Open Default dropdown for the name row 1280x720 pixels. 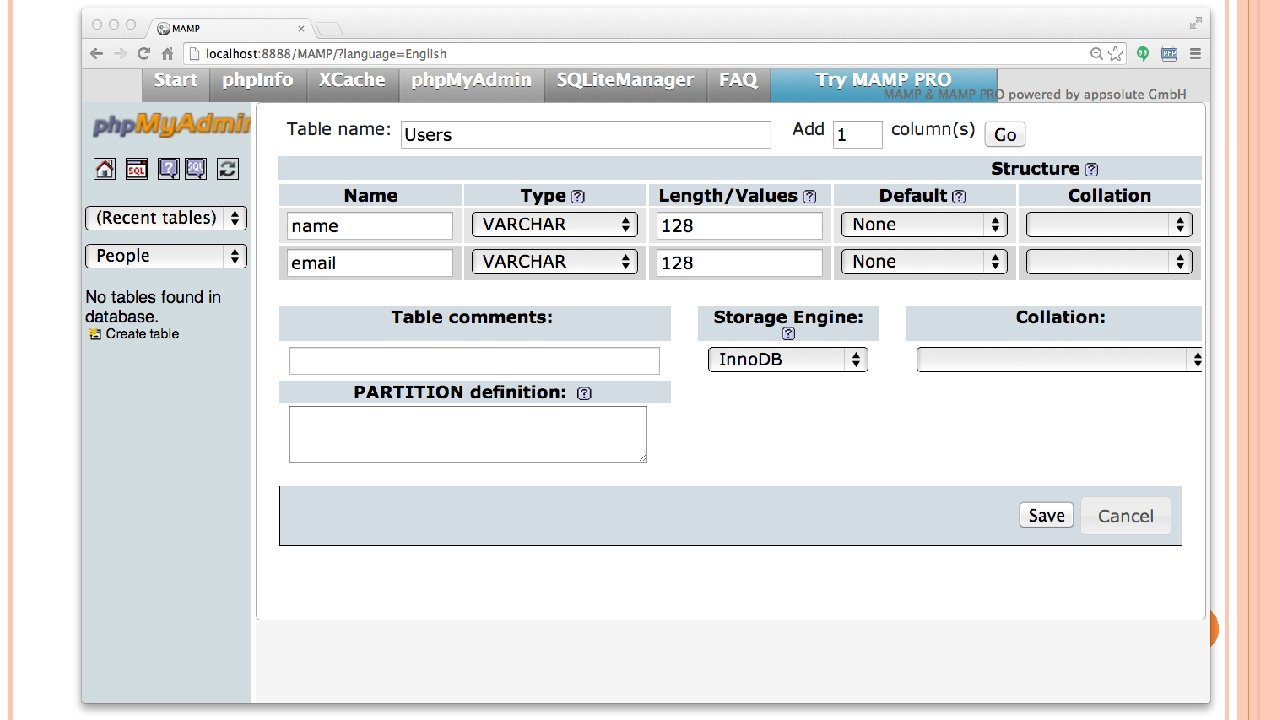click(924, 225)
